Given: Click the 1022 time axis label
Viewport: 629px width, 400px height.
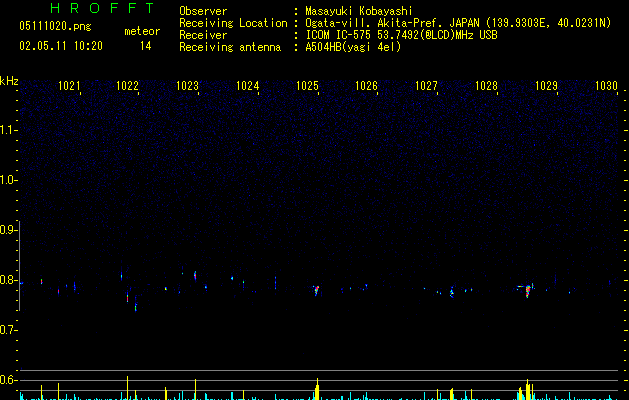Looking at the screenshot, I should point(127,86).
